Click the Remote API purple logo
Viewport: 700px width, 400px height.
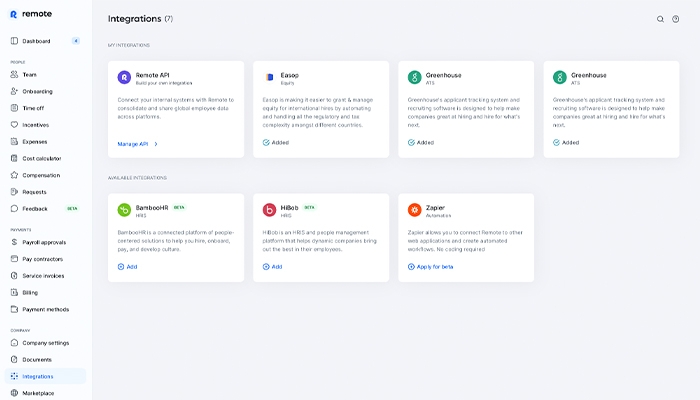[x=124, y=77]
